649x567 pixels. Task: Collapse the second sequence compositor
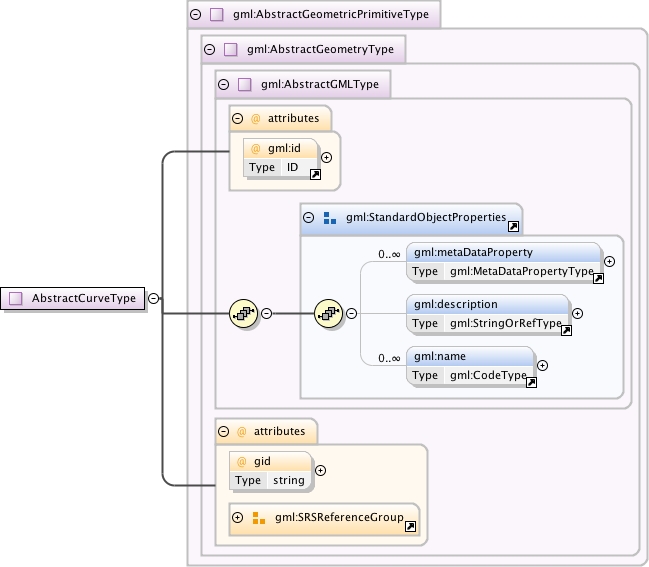click(351, 313)
